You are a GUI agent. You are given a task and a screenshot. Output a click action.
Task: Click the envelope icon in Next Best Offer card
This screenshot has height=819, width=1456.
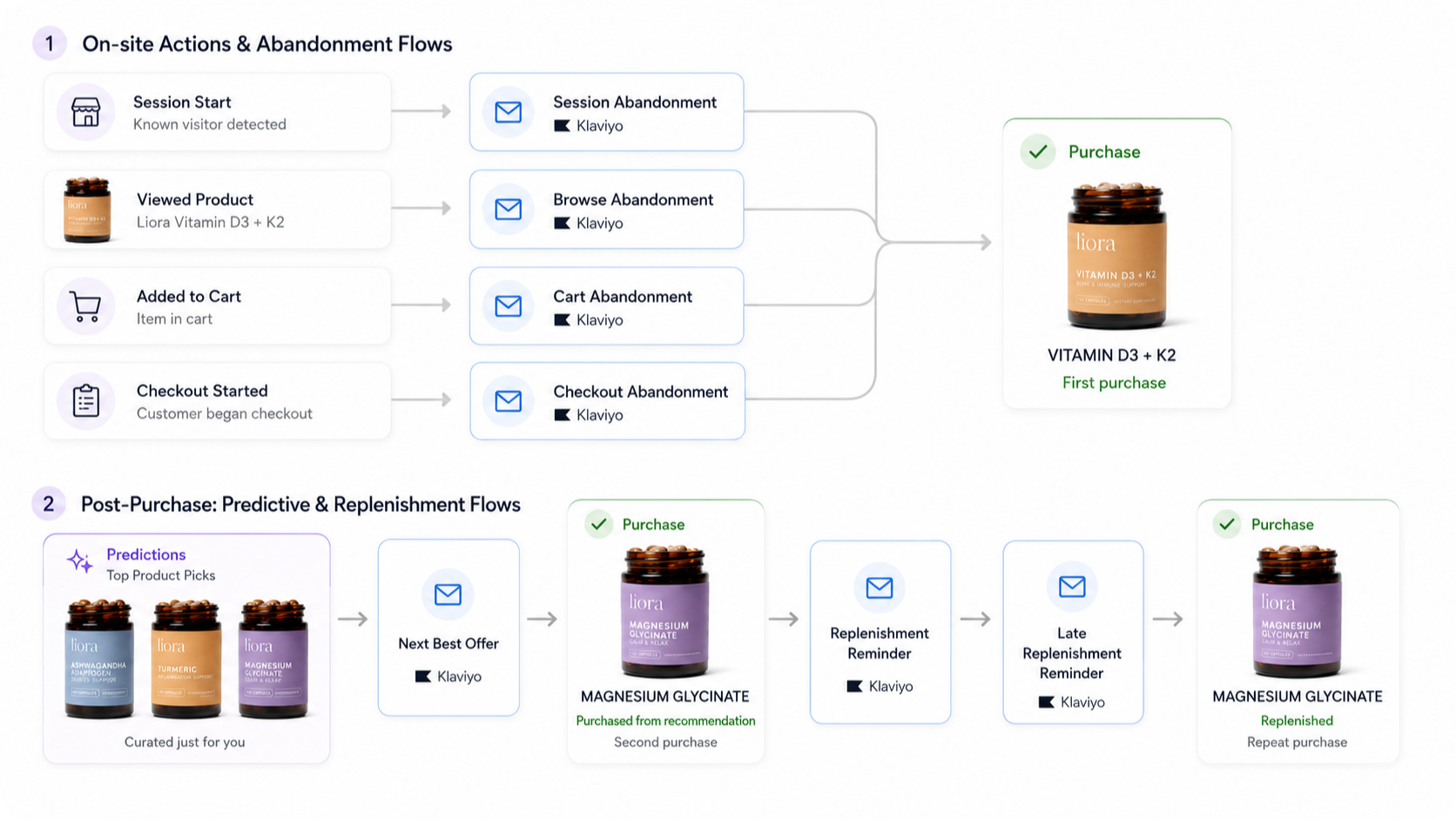point(448,594)
